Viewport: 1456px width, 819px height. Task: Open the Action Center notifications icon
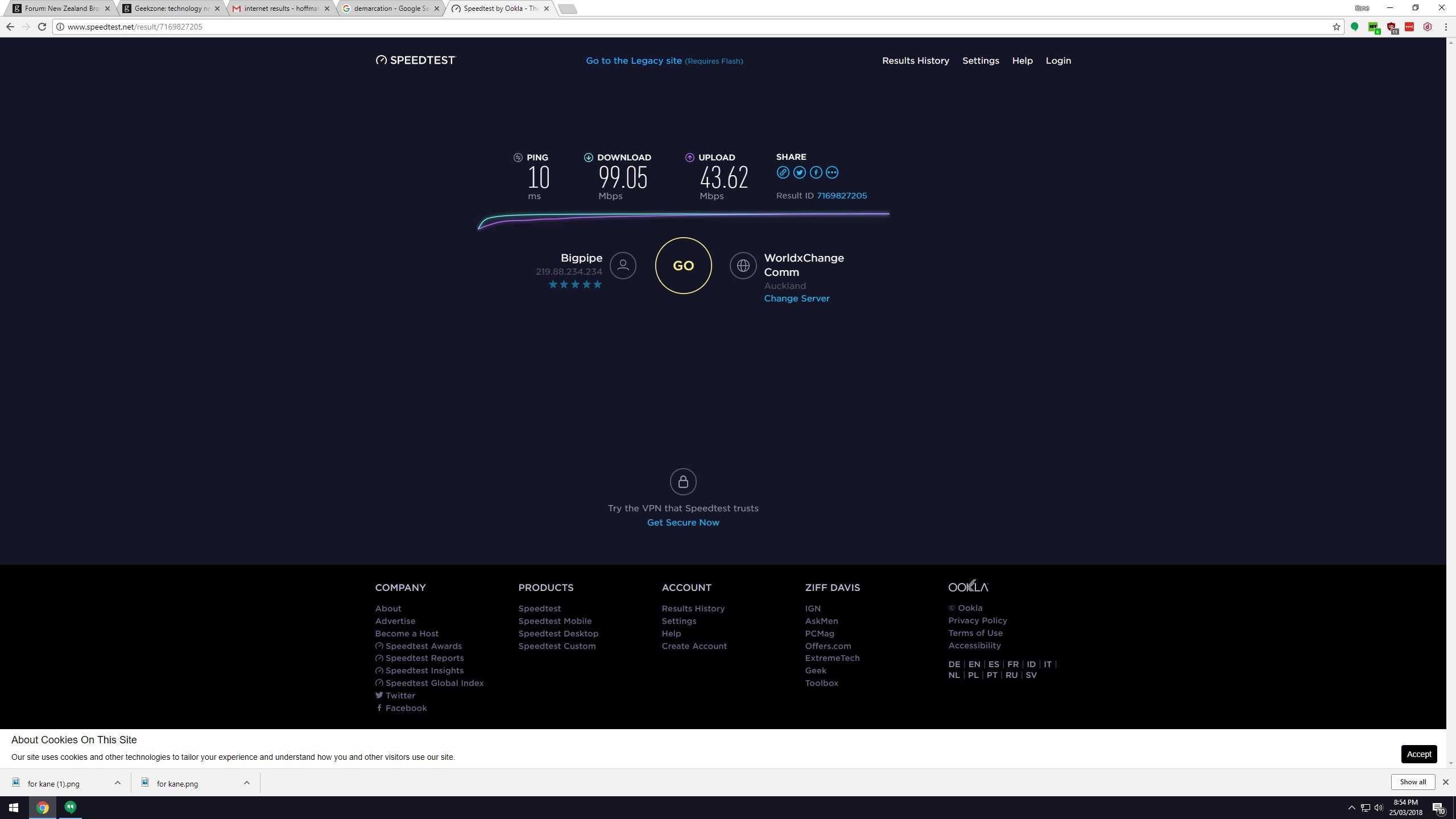[1439, 808]
